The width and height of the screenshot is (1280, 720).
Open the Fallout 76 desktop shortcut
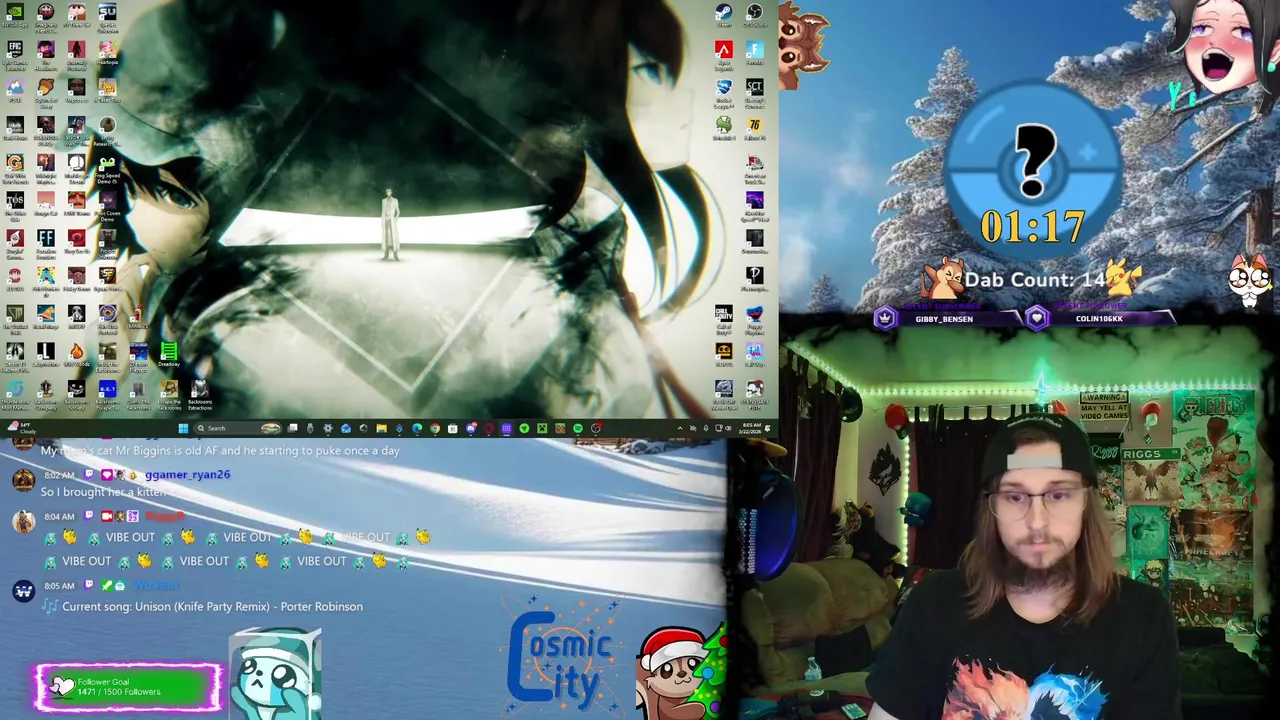(x=755, y=128)
